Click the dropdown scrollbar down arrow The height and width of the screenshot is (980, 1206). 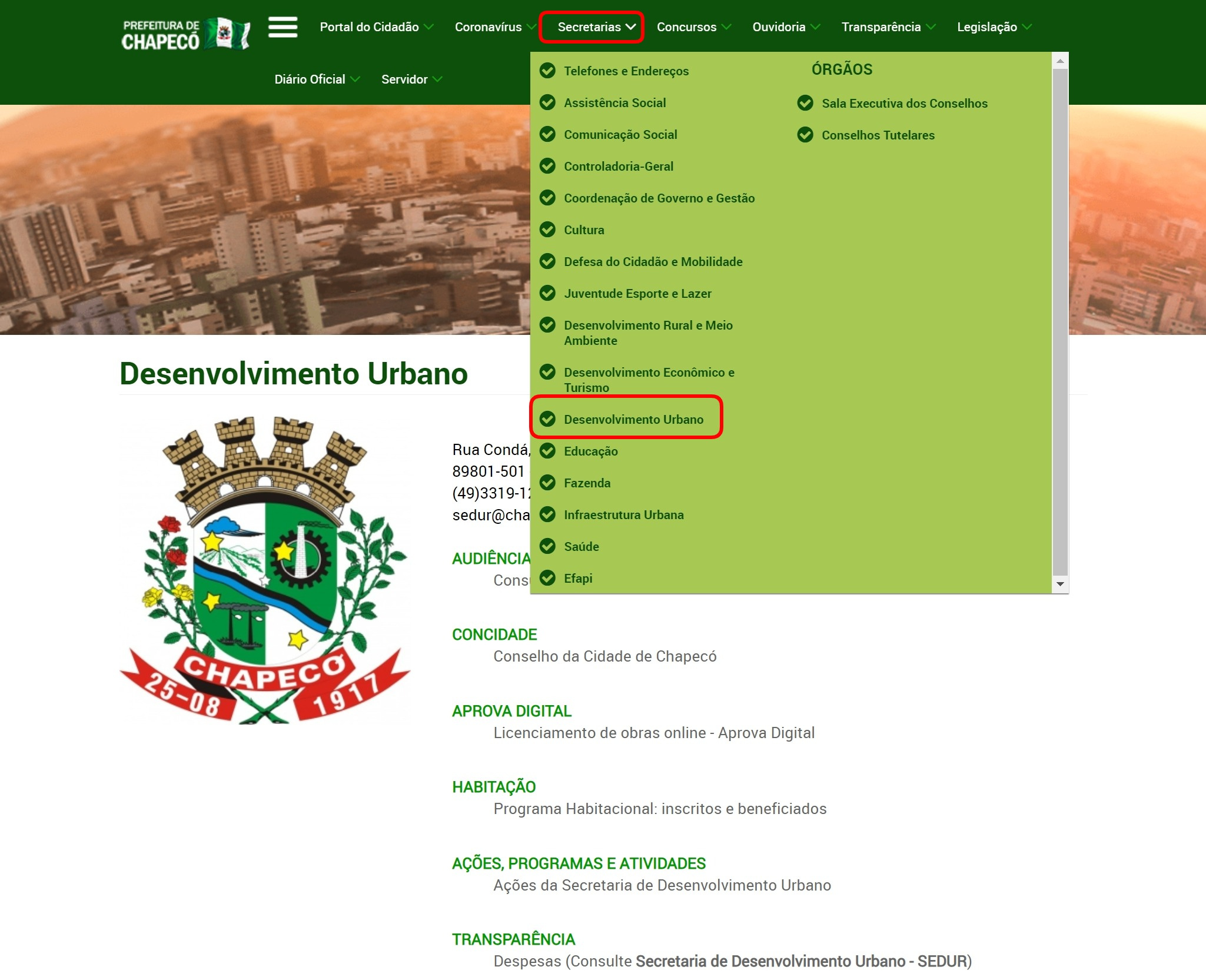(1060, 584)
